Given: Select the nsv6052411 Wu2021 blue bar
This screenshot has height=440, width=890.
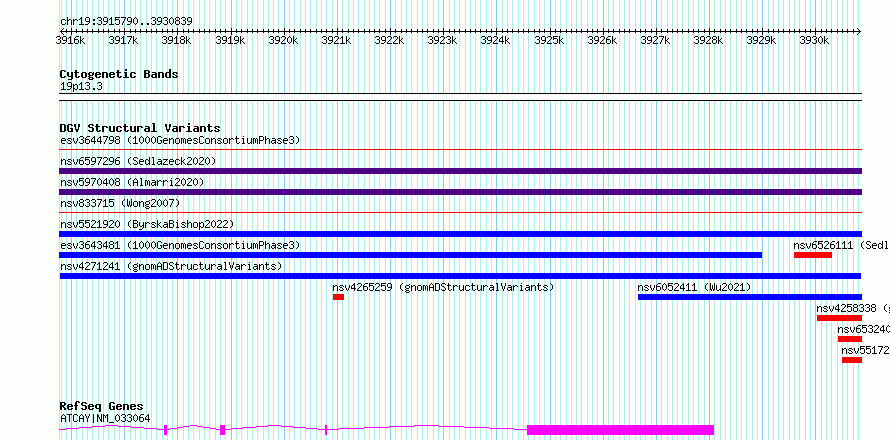Looking at the screenshot, I should (x=750, y=297).
